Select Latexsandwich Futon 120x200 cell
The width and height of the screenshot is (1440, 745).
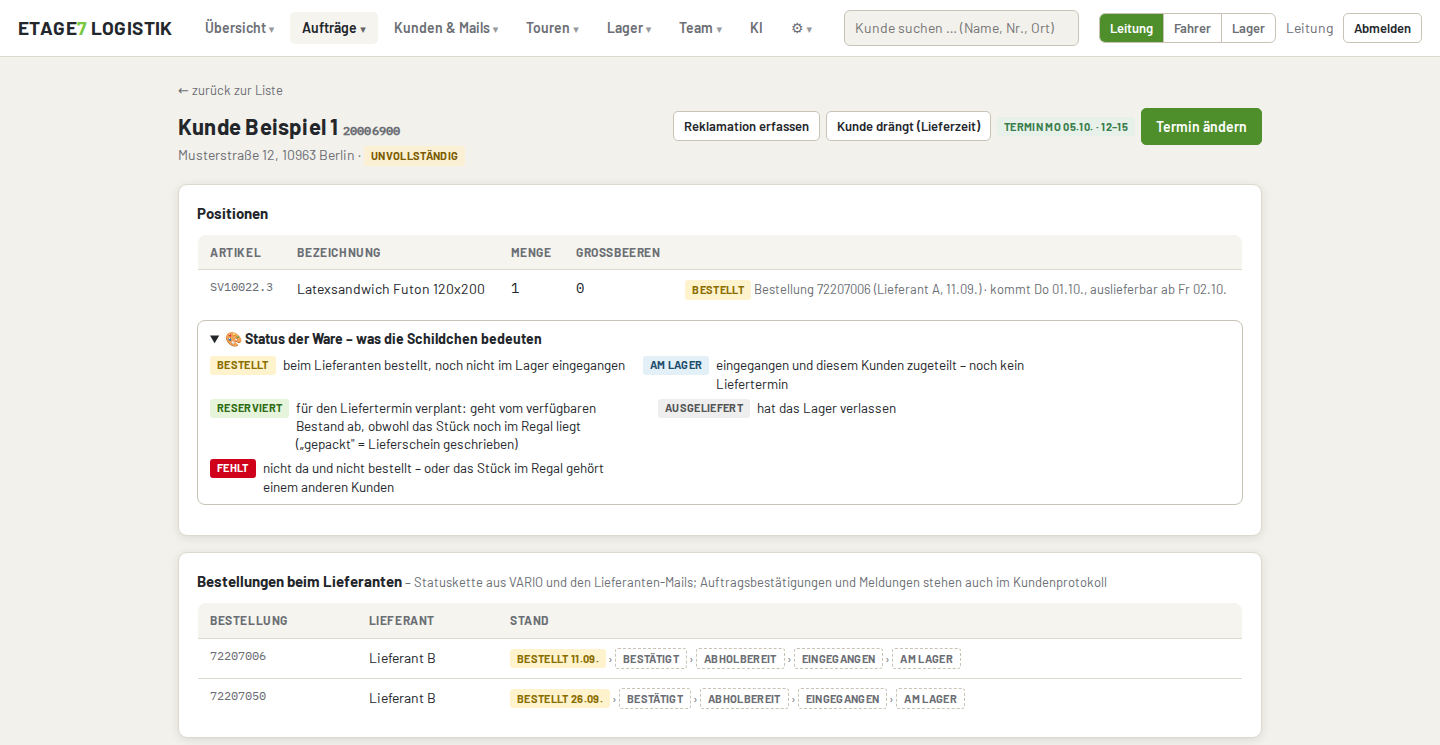click(391, 289)
